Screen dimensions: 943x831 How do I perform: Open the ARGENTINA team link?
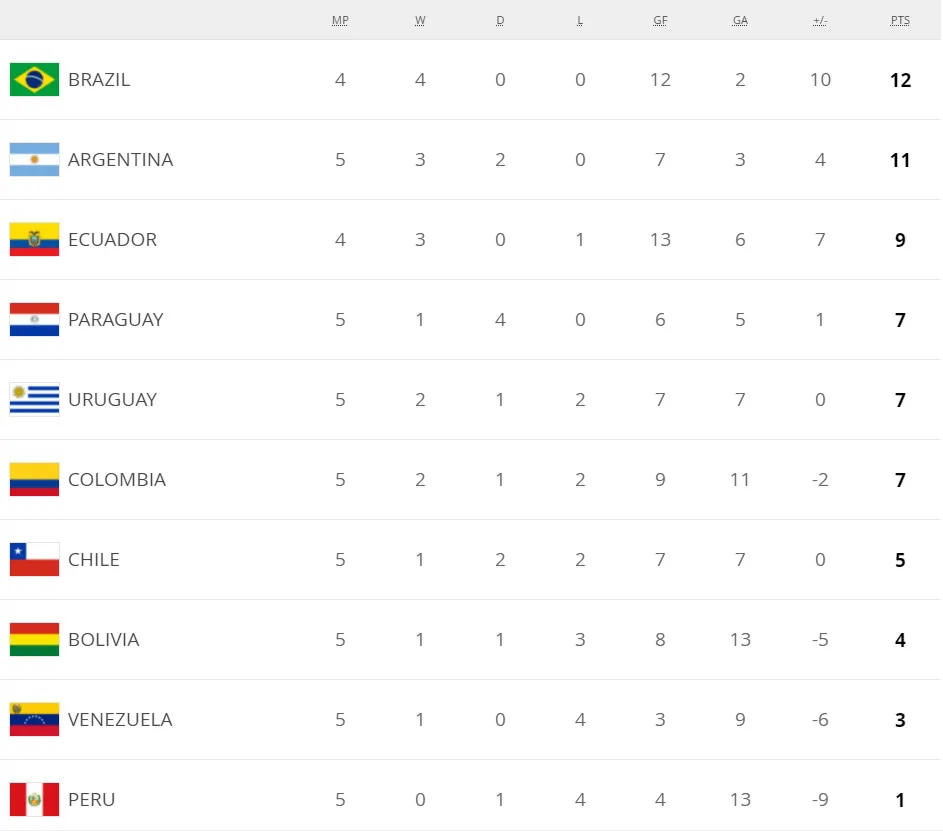[x=121, y=159]
